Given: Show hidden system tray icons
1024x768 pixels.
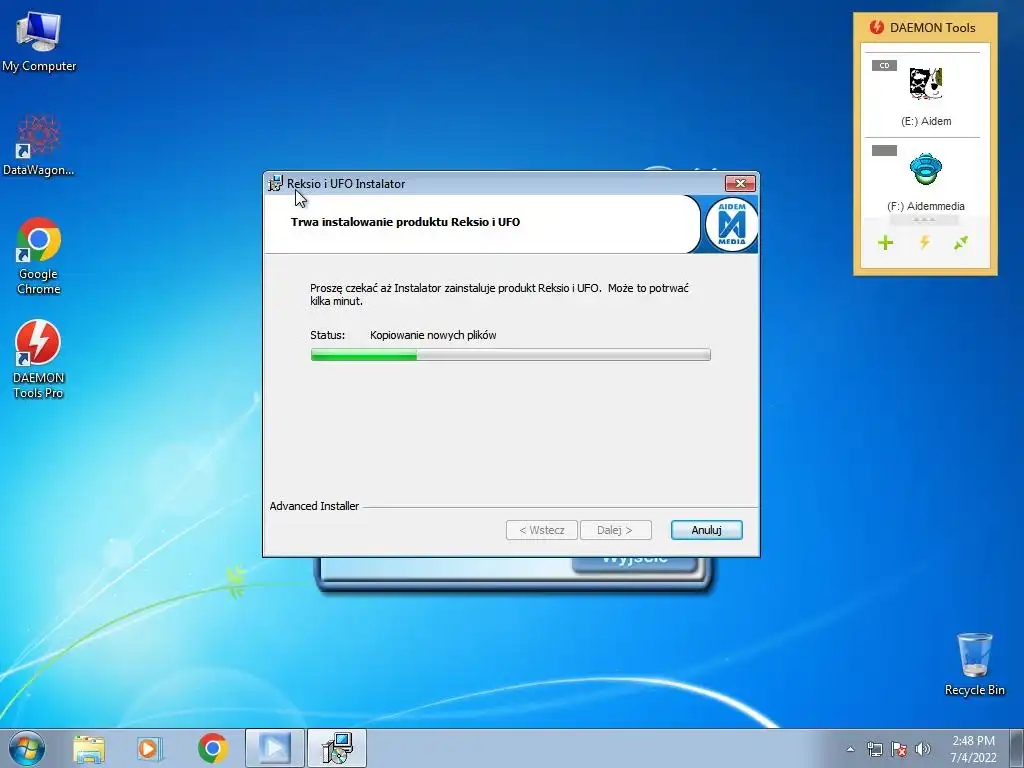Looking at the screenshot, I should [x=850, y=749].
